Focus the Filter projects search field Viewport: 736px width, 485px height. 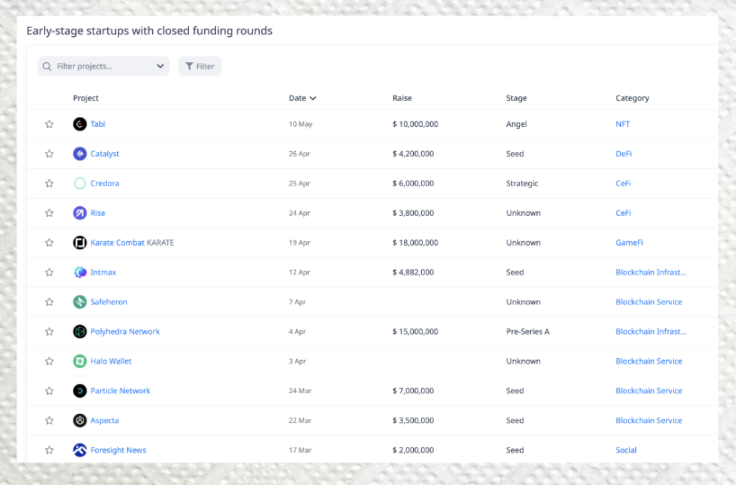[x=104, y=66]
